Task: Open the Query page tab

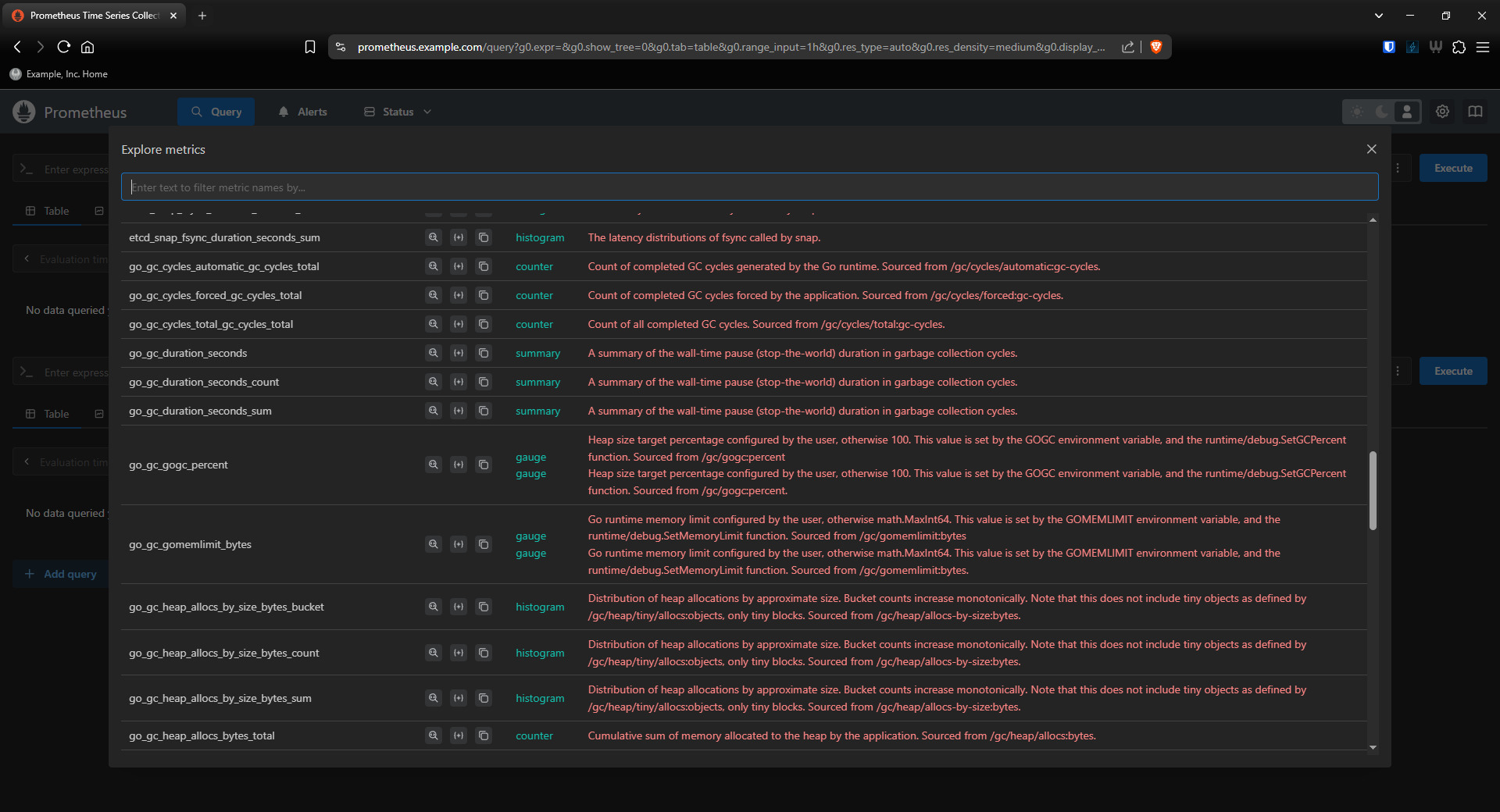Action: coord(216,112)
